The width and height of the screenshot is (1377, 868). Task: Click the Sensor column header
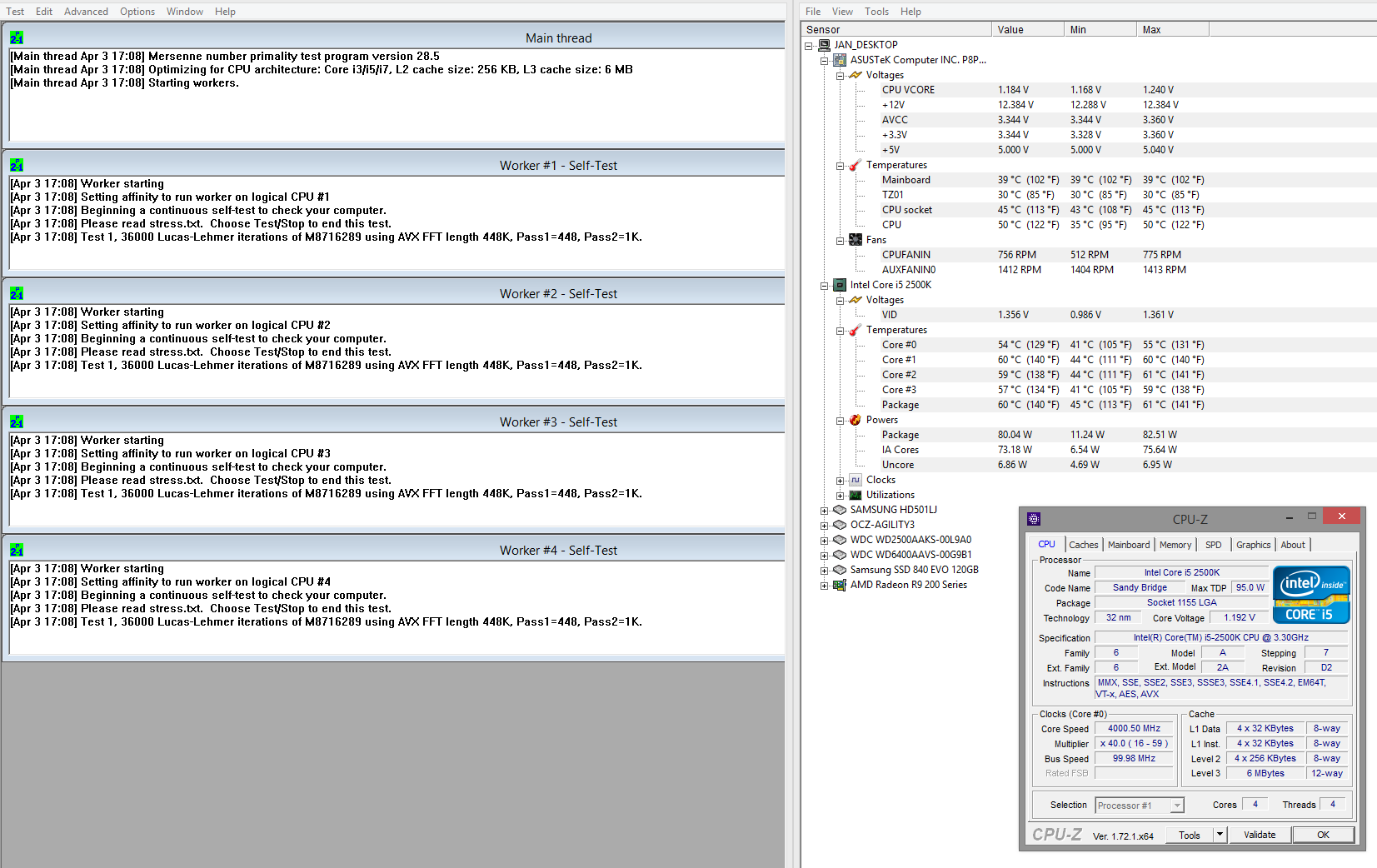click(x=896, y=29)
